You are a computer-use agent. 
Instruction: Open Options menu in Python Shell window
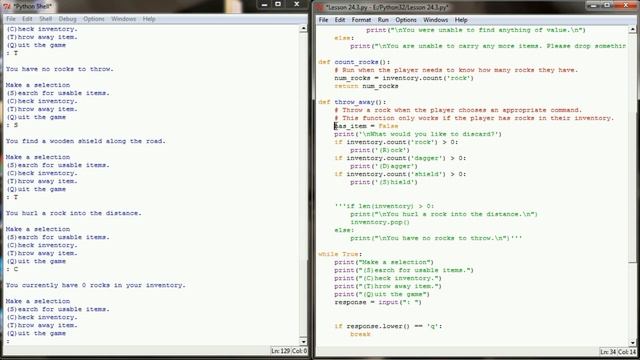pyautogui.click(x=94, y=19)
